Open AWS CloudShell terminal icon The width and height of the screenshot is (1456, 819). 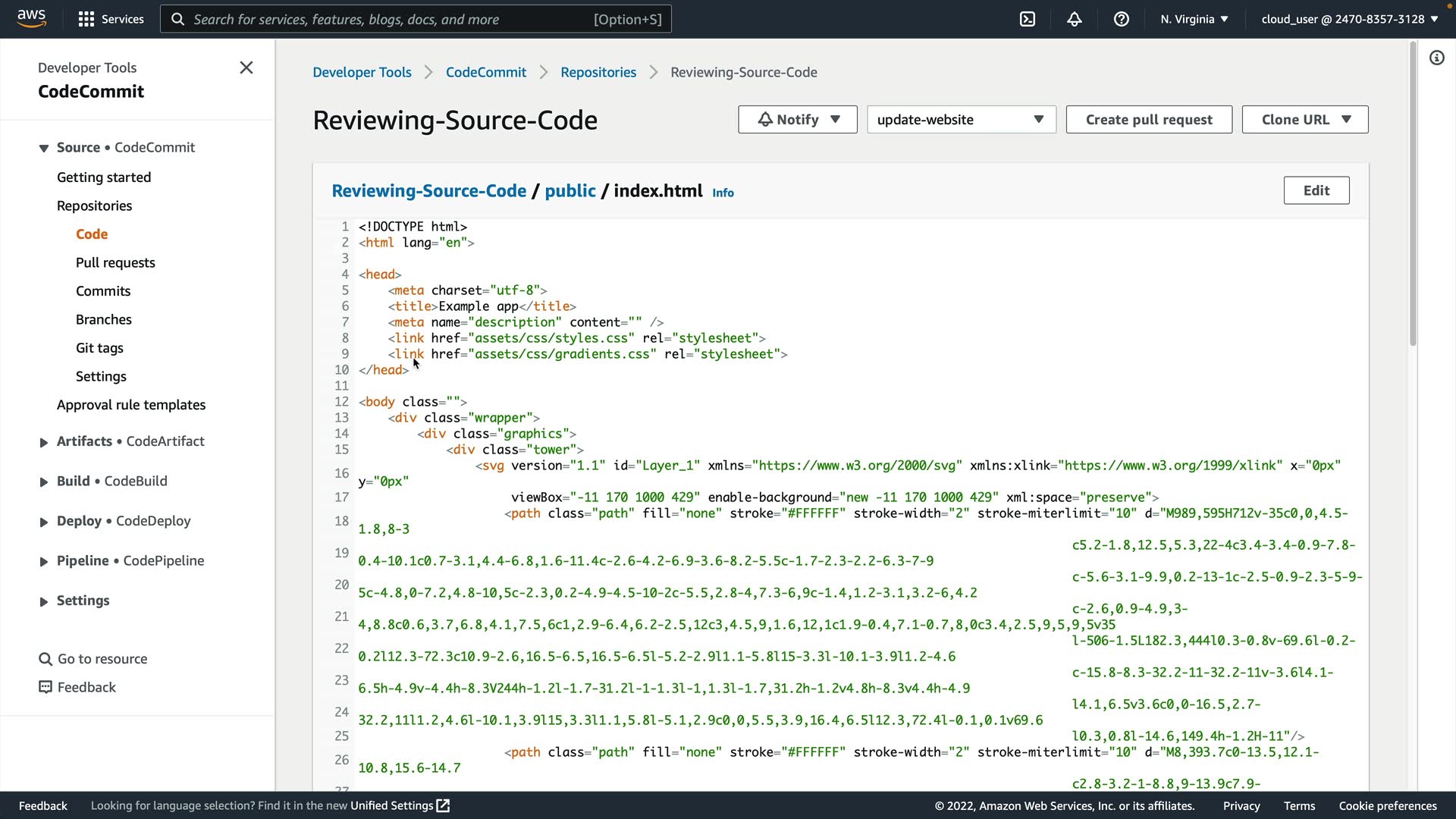click(x=1028, y=19)
